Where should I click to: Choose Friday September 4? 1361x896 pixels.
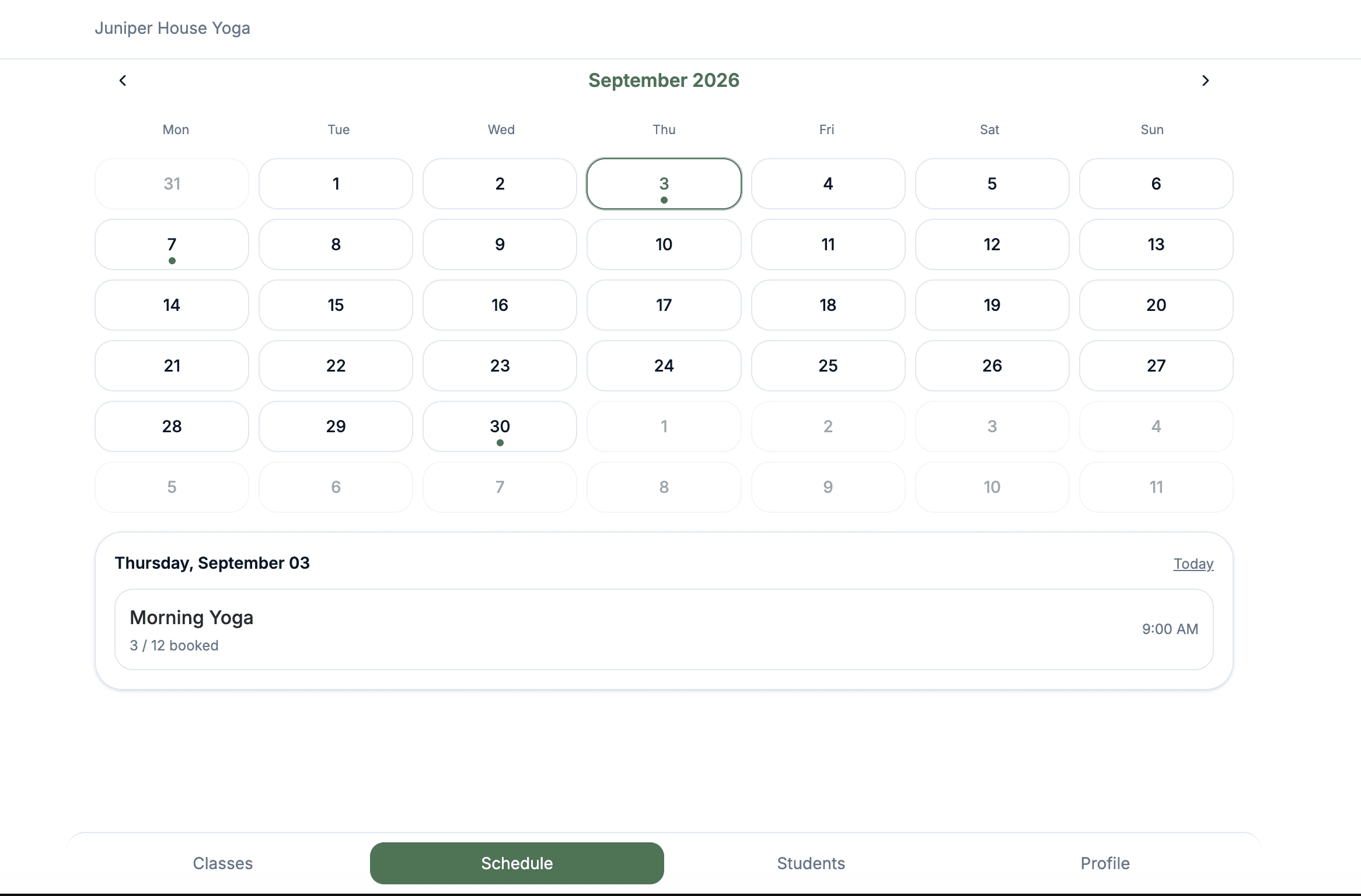(828, 184)
